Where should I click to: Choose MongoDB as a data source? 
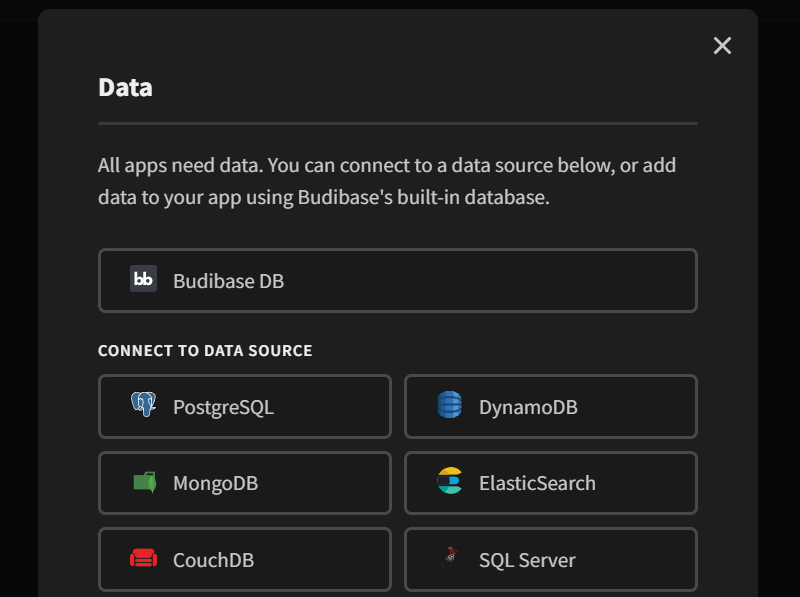tap(244, 483)
